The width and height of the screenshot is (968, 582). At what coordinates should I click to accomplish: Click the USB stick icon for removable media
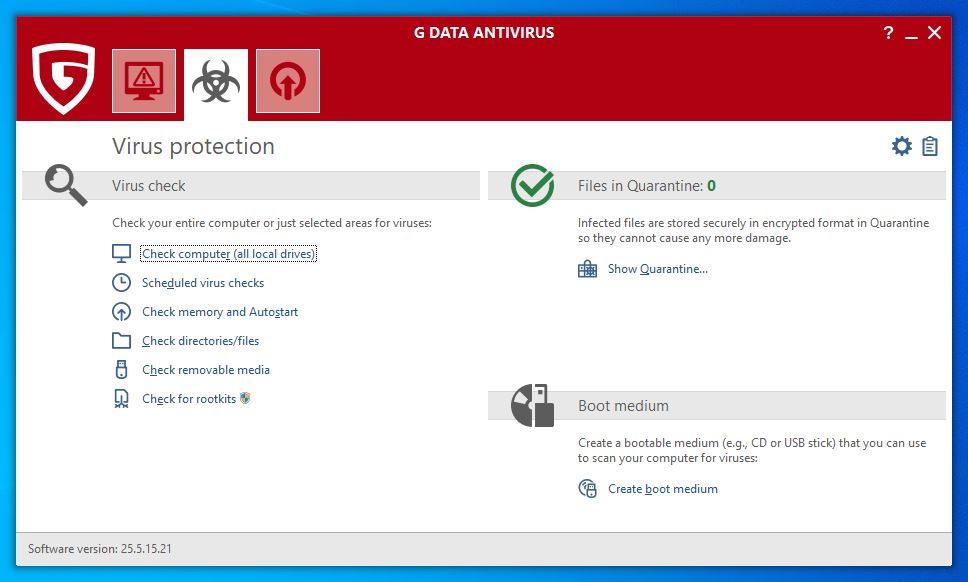pyautogui.click(x=121, y=369)
